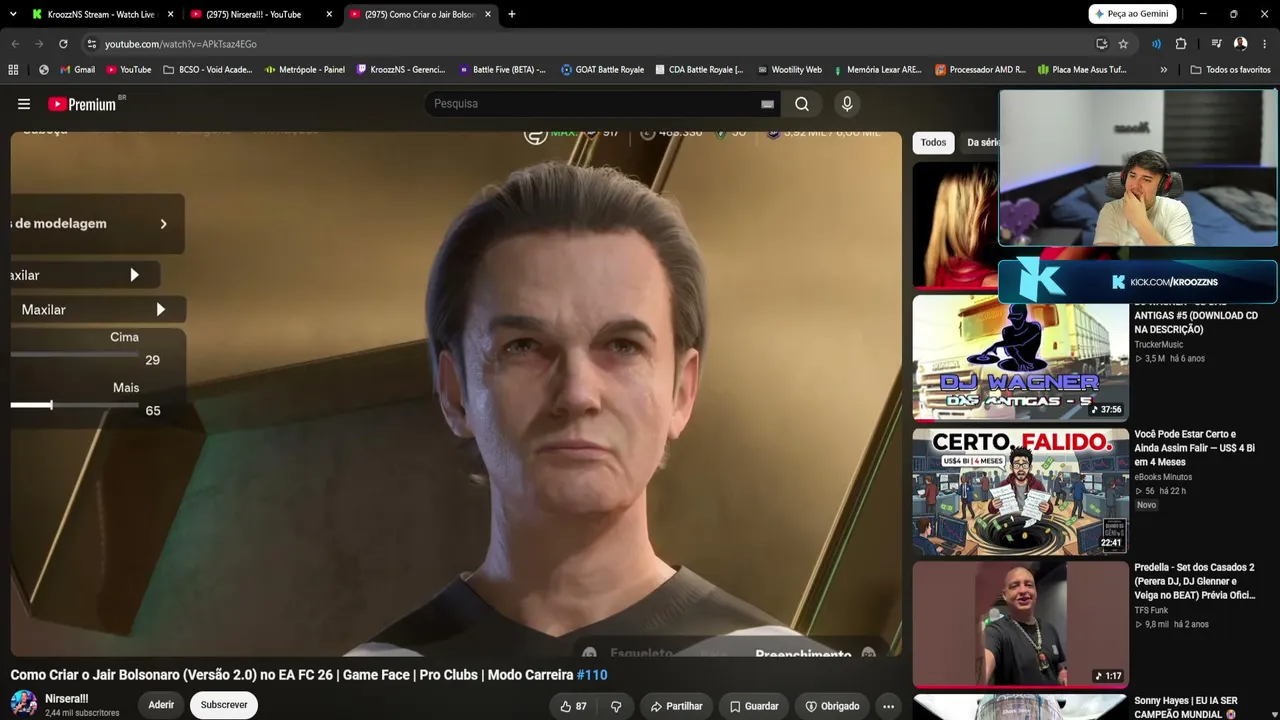Image resolution: width=1280 pixels, height=720 pixels.
Task: Install this page icon in address bar
Action: pyautogui.click(x=1101, y=44)
